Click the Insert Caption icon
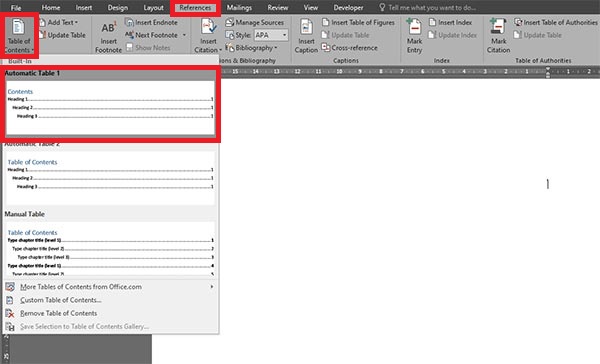This screenshot has height=364, width=600. click(x=306, y=28)
